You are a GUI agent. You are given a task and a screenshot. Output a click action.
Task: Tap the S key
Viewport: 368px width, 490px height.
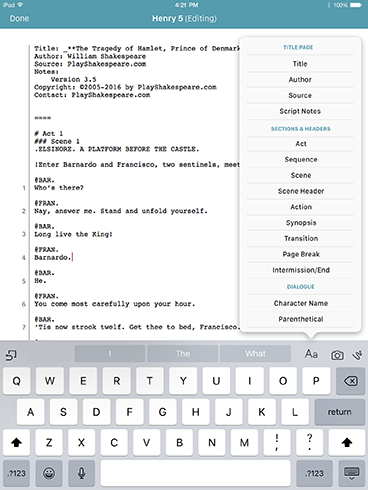63,412
